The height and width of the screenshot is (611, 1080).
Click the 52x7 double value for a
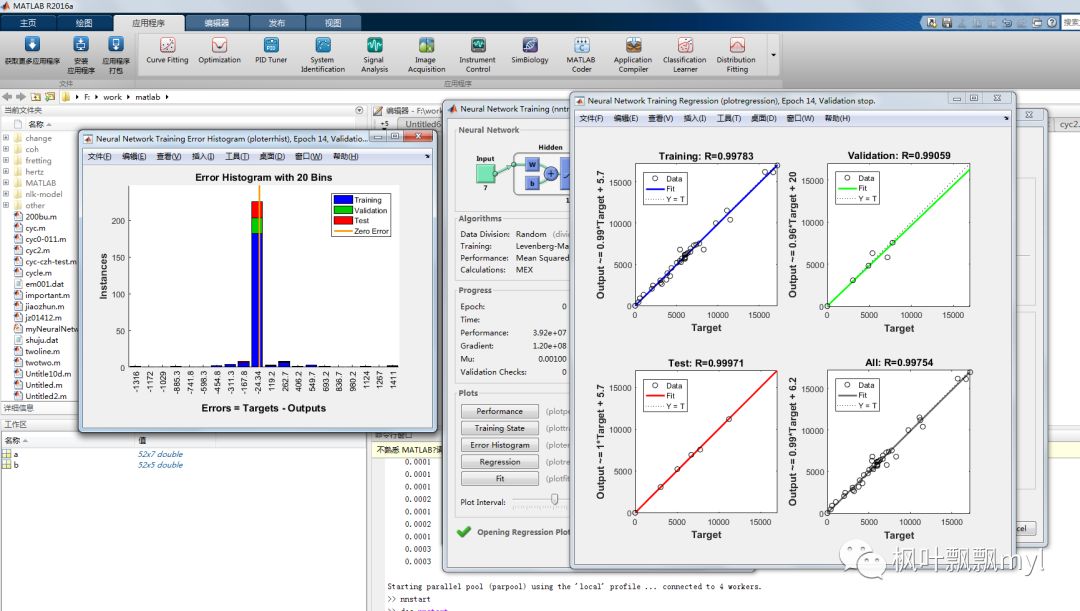tap(160, 454)
